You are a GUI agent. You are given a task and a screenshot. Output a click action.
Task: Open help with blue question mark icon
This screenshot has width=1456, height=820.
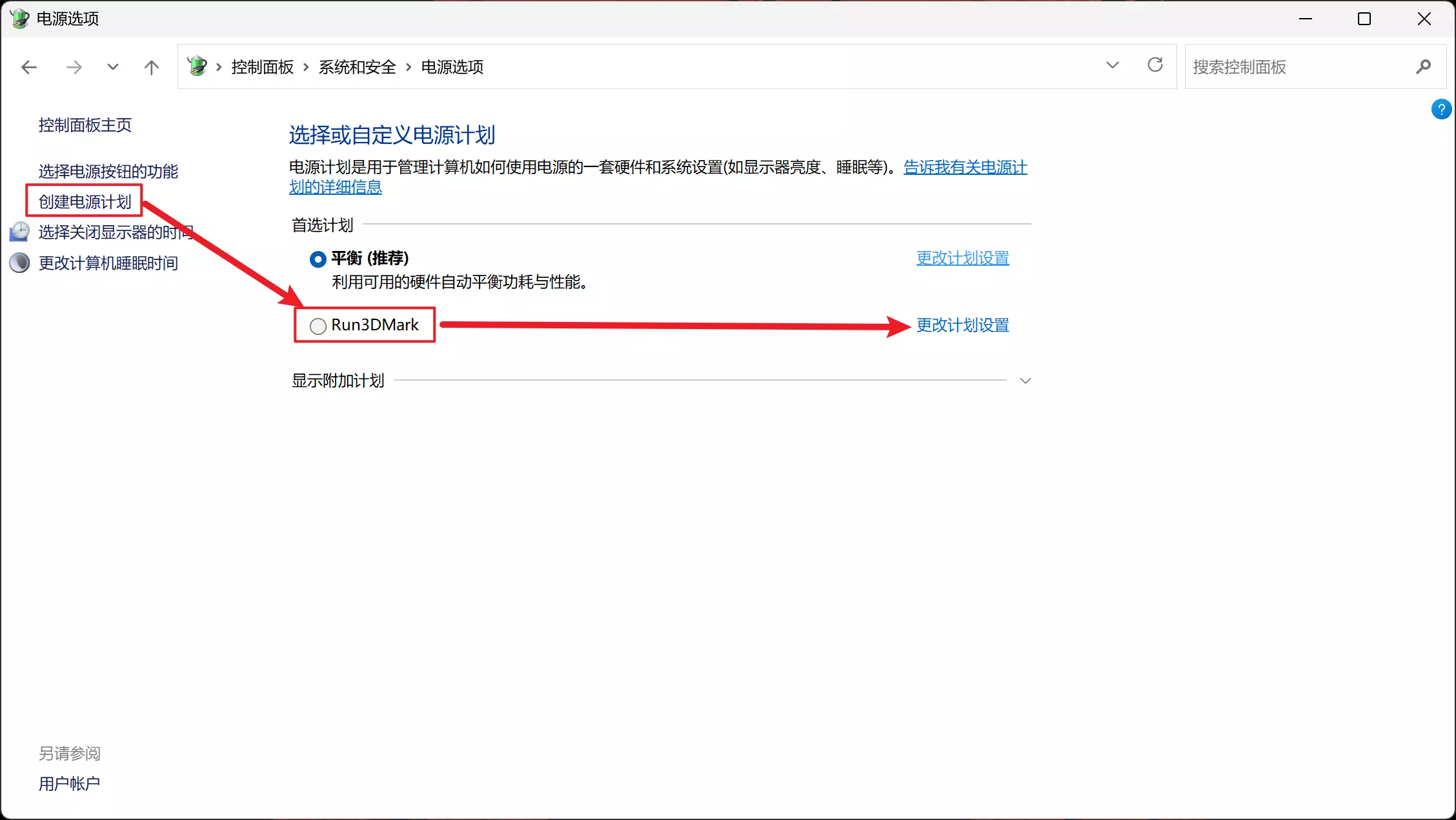pos(1441,109)
